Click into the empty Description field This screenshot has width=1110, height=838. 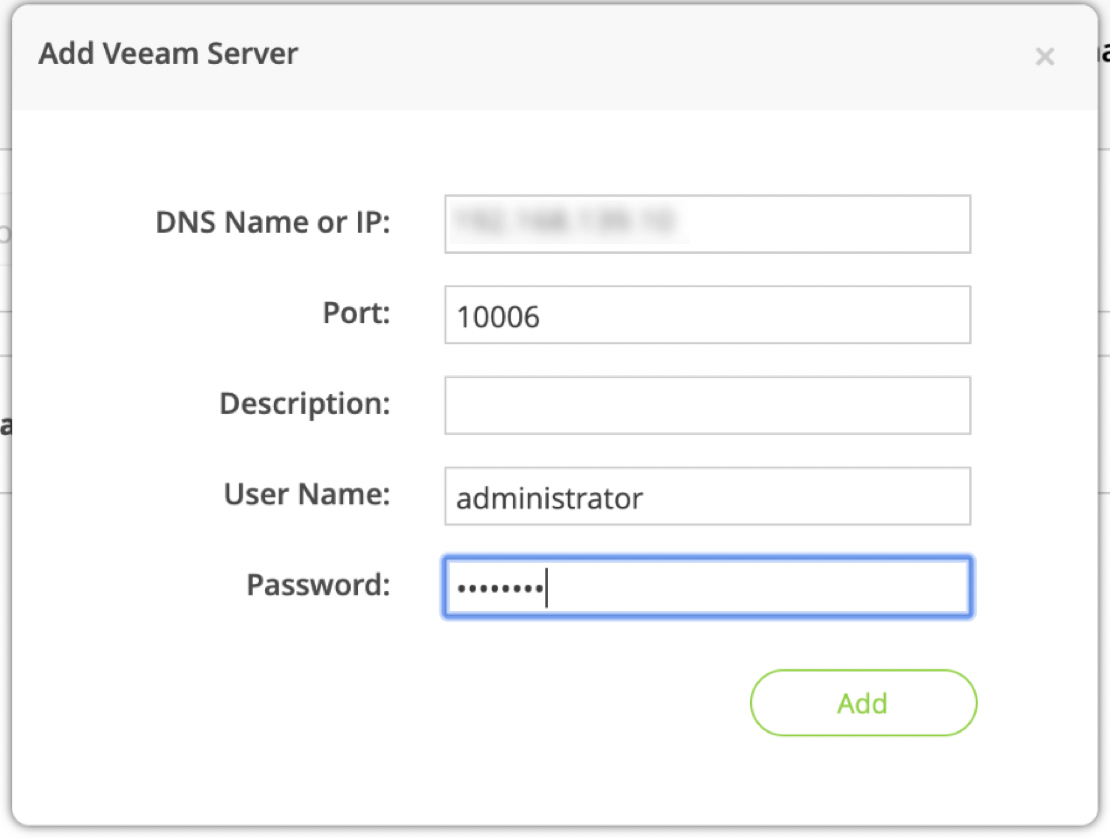click(707, 406)
